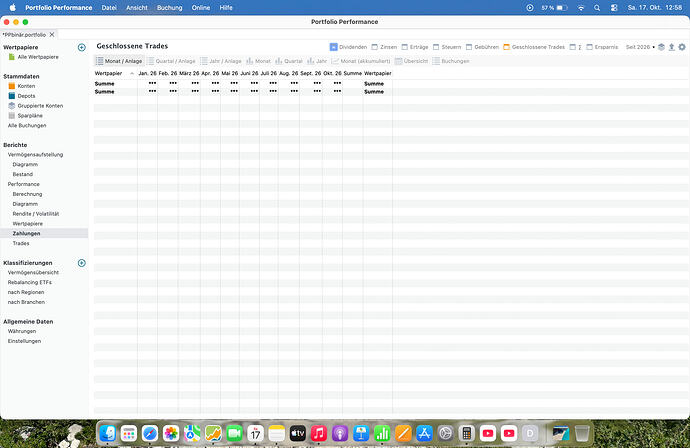Toggle the Geschlossene Trades filter
Screen dimensions: 690x448
tap(534, 47)
